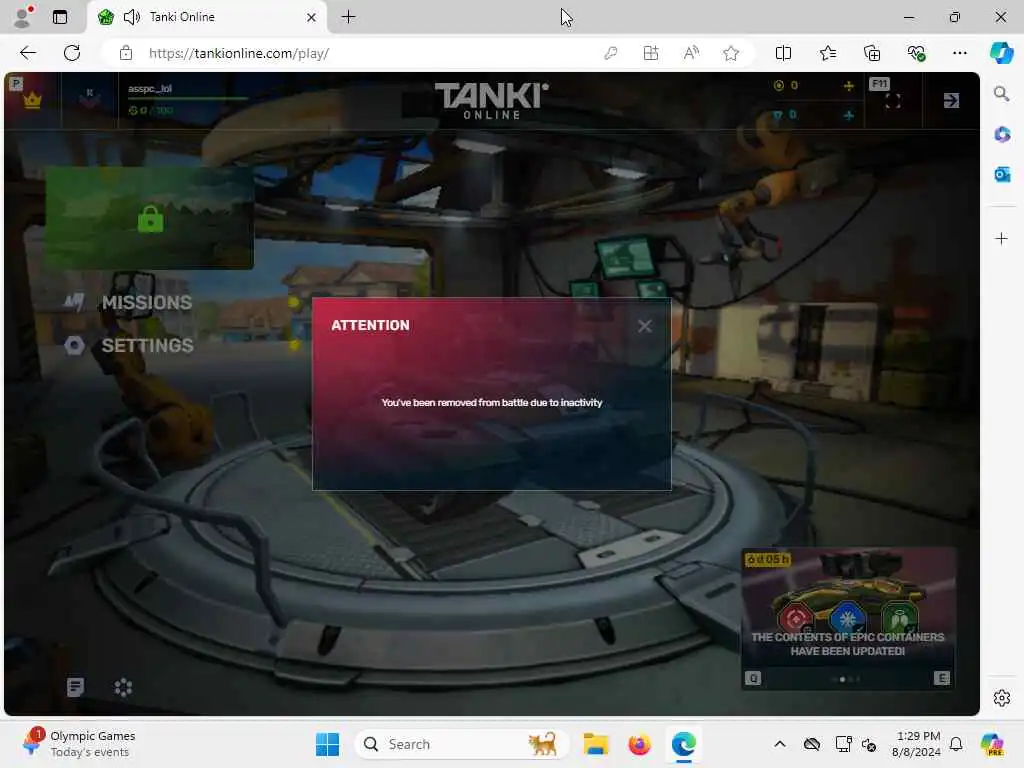Open the install app icon in the address bar
1024x768 pixels.
pos(650,53)
